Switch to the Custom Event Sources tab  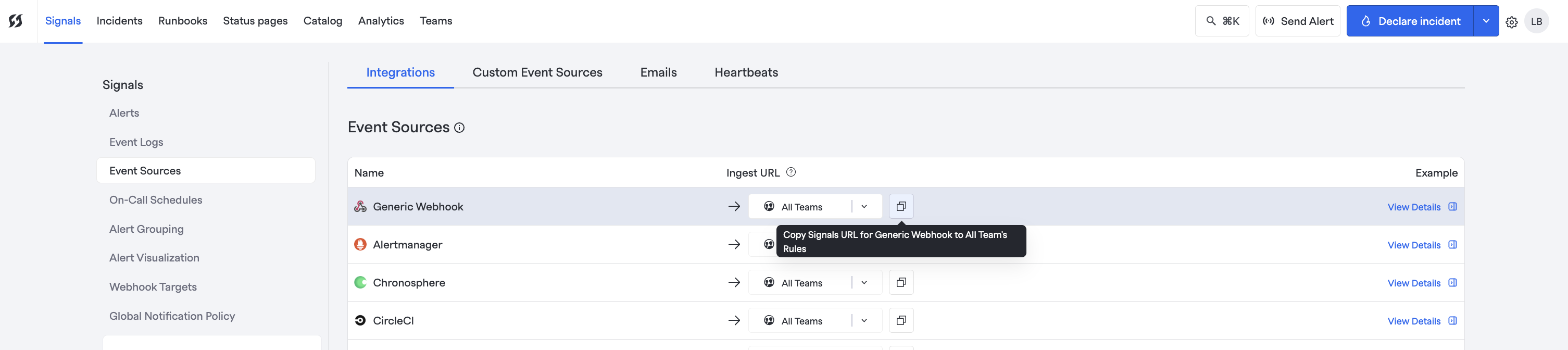tap(537, 72)
